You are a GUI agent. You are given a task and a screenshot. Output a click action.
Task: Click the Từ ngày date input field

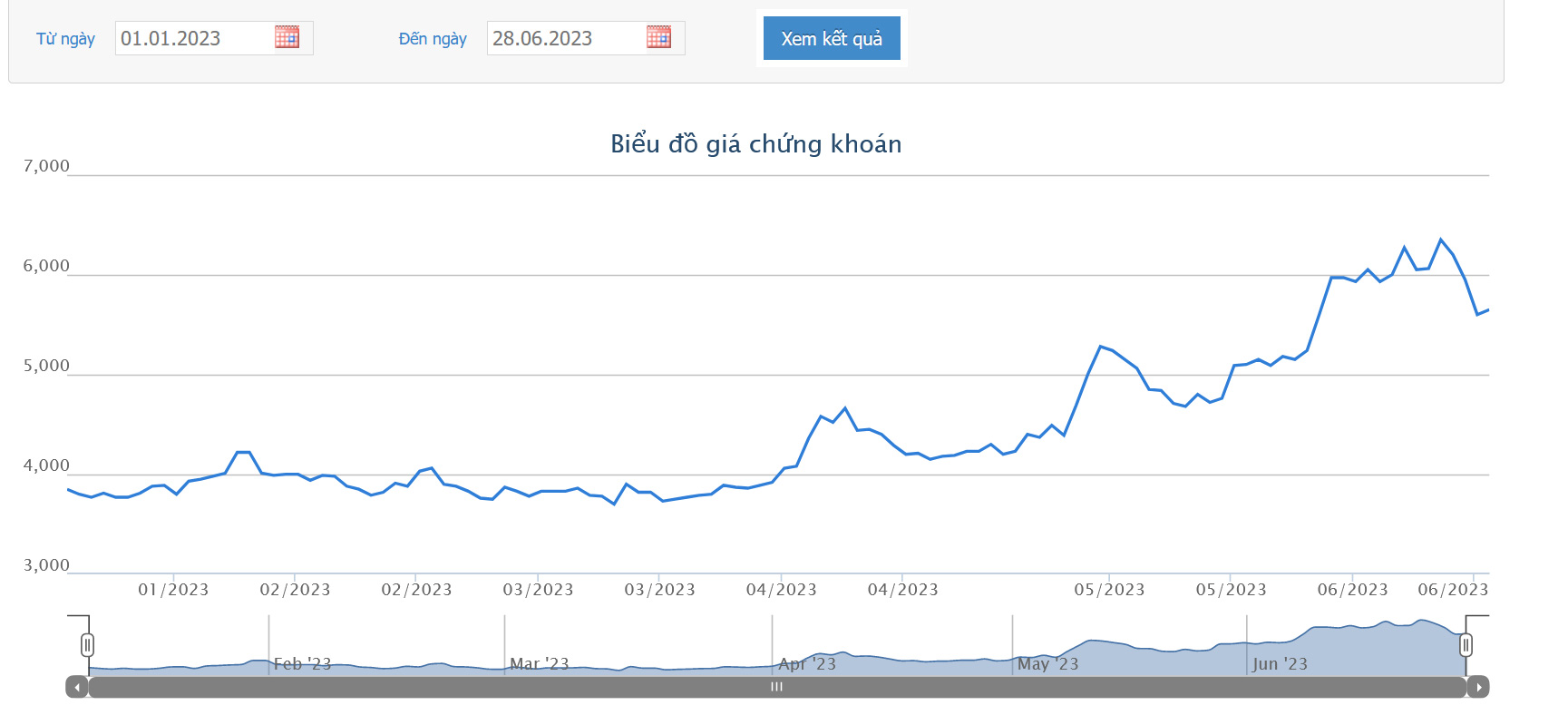click(x=194, y=38)
